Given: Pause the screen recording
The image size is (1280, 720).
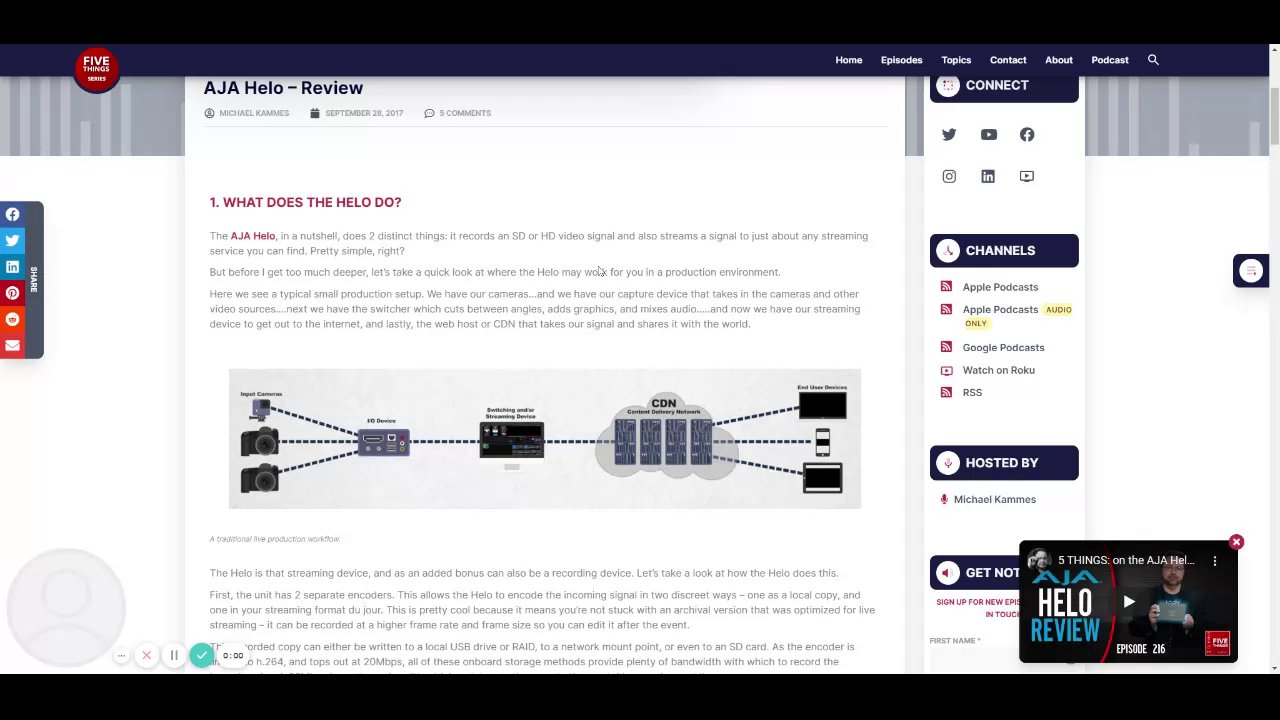Looking at the screenshot, I should coord(174,656).
